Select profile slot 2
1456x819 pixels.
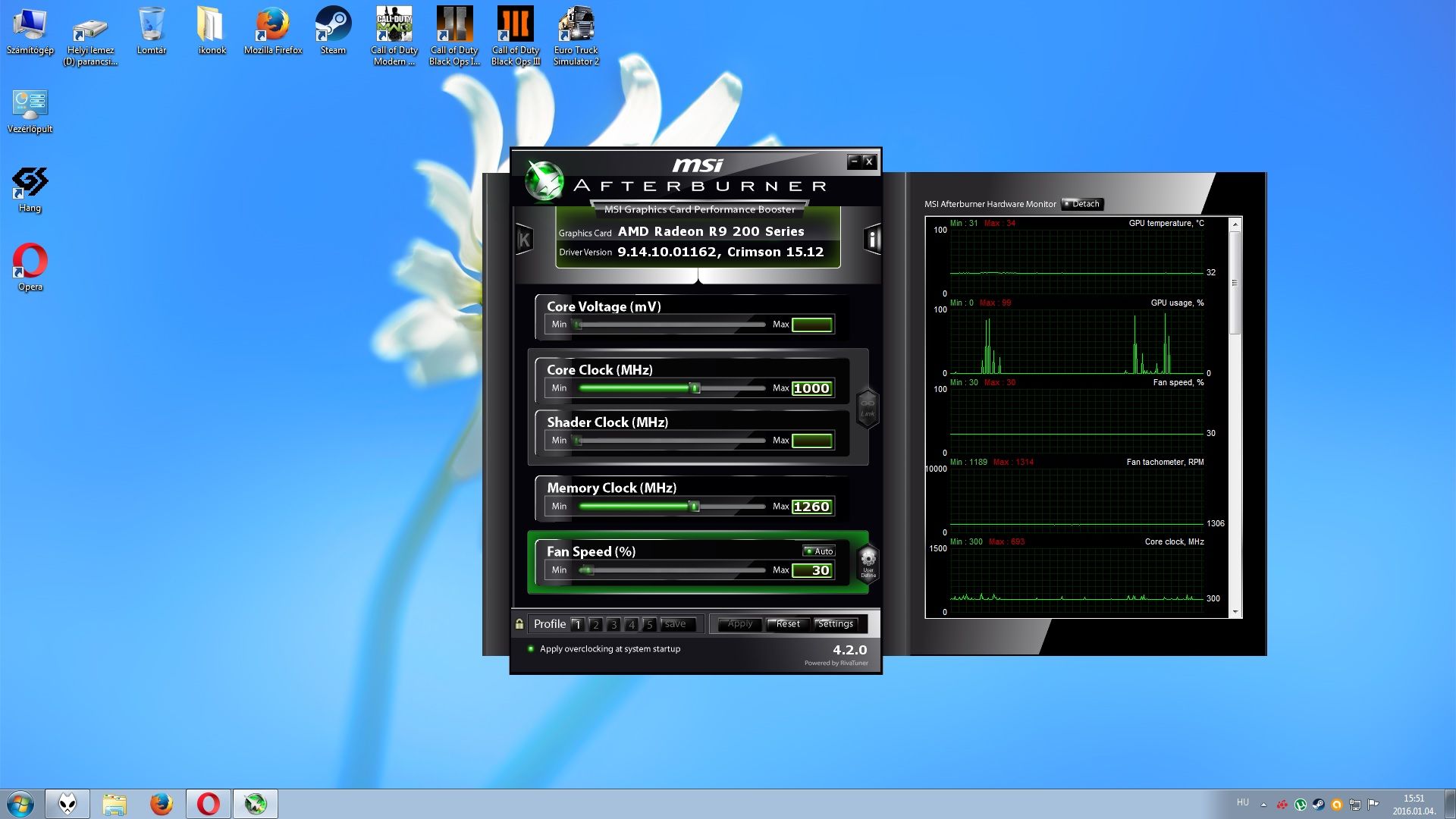click(x=596, y=625)
